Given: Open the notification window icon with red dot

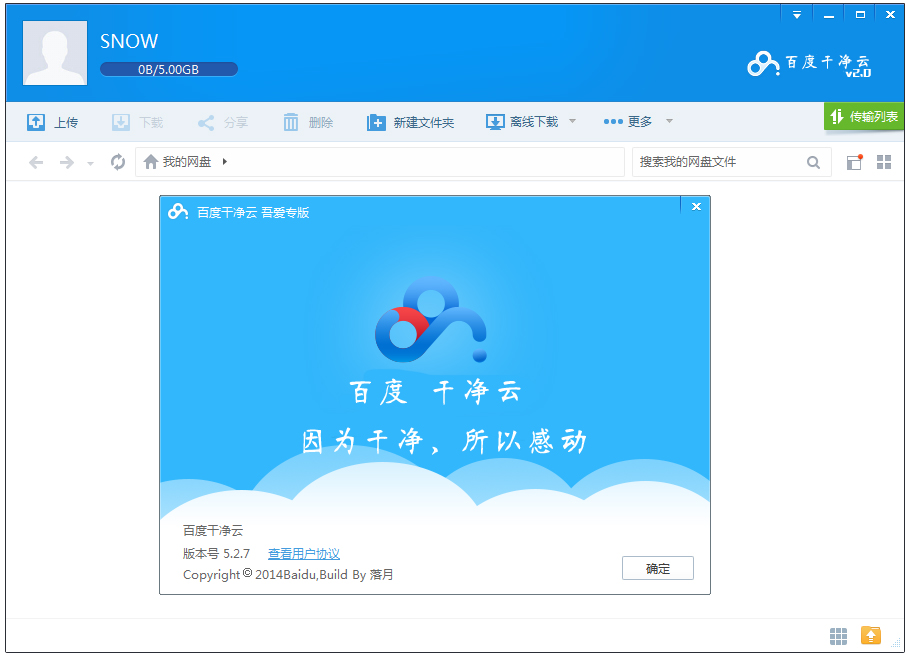Looking at the screenshot, I should (x=855, y=162).
